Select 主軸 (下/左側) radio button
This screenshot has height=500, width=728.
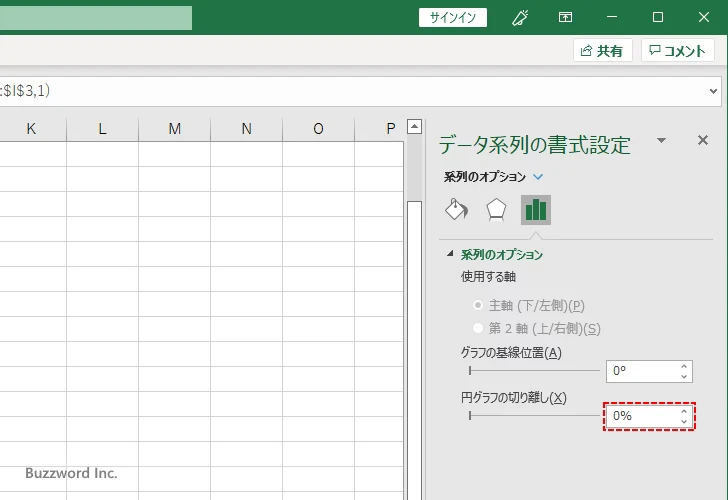point(478,305)
